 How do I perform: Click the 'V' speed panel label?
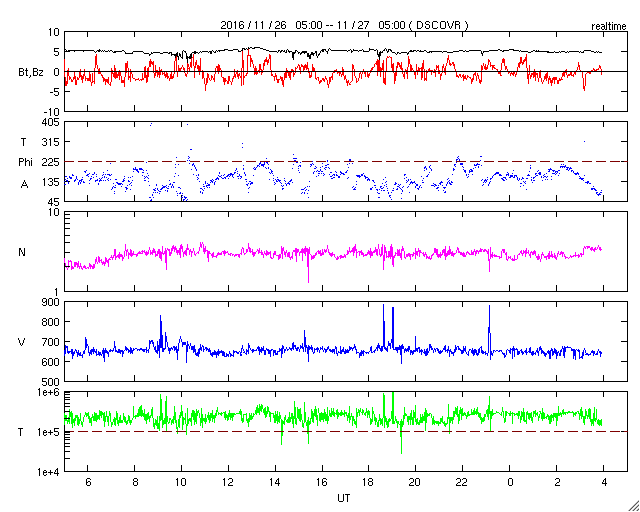pos(22,342)
